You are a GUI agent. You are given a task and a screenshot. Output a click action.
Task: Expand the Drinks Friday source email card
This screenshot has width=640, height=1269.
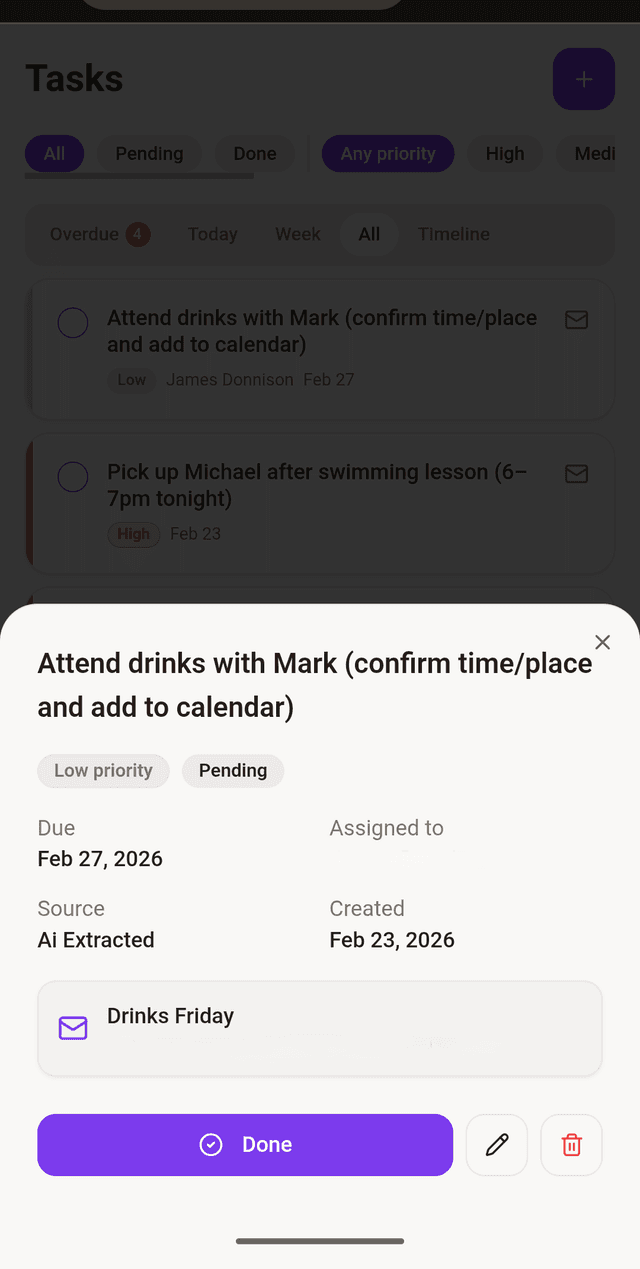320,1027
